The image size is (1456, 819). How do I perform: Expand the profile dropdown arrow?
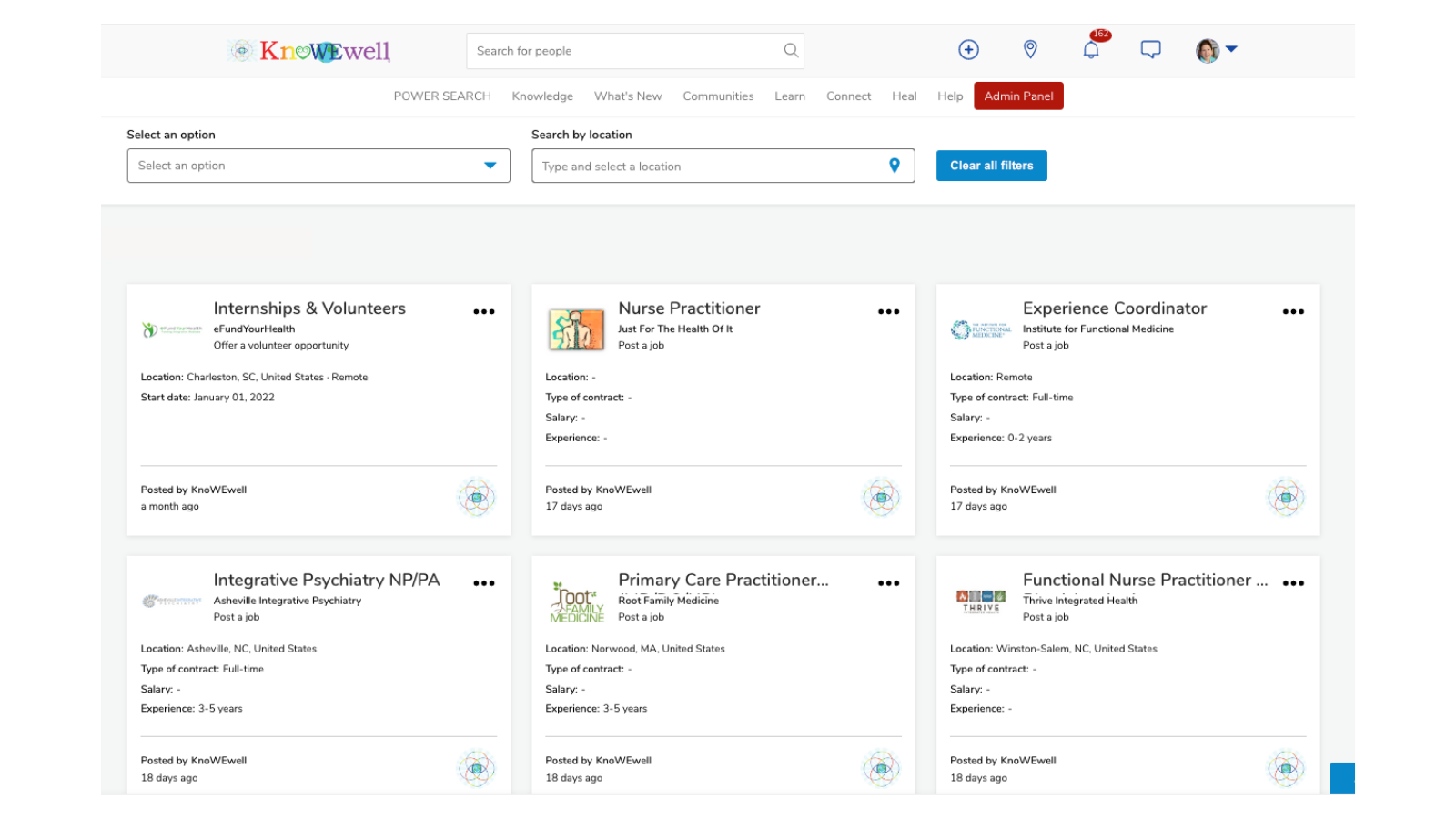[x=1231, y=49]
